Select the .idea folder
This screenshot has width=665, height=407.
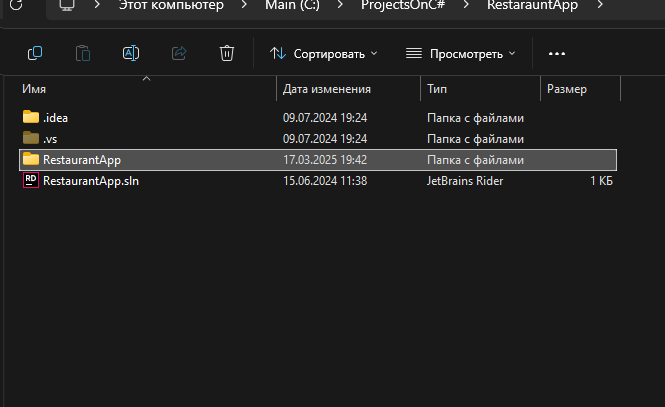click(56, 117)
